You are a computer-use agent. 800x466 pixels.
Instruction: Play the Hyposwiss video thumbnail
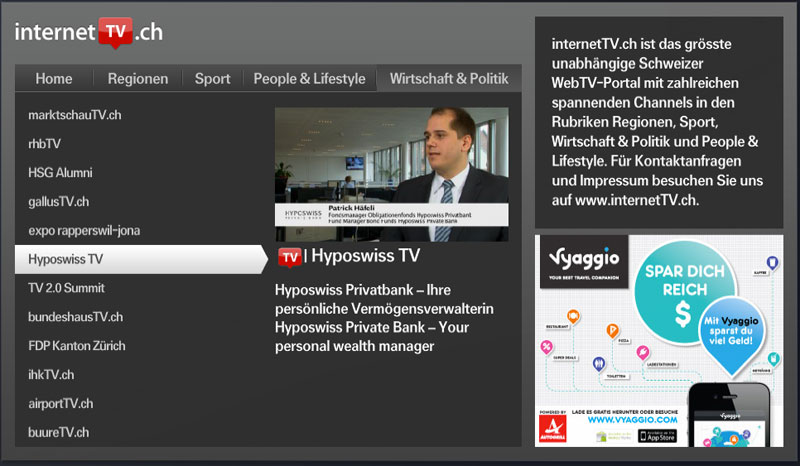(x=392, y=174)
